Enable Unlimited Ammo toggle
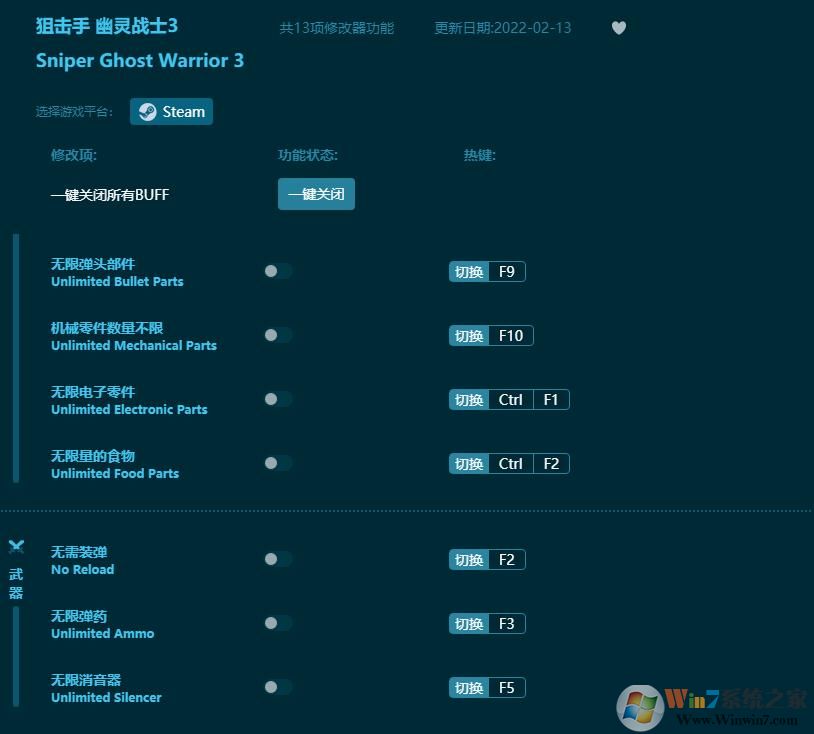The width and height of the screenshot is (814, 734). [x=277, y=623]
